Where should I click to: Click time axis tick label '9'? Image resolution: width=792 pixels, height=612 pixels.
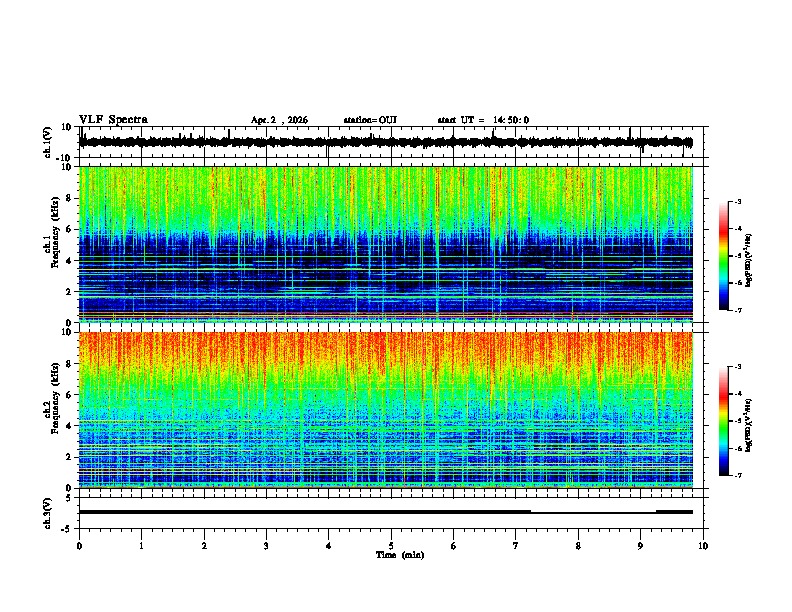pyautogui.click(x=640, y=546)
